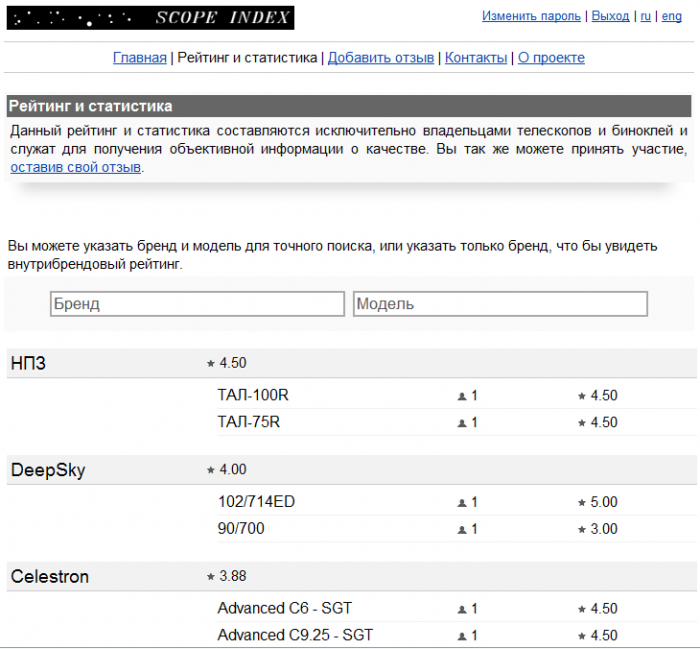The height and width of the screenshot is (649, 700).
Task: Click the star rating icon for ТАЛ-75R
Action: point(582,422)
